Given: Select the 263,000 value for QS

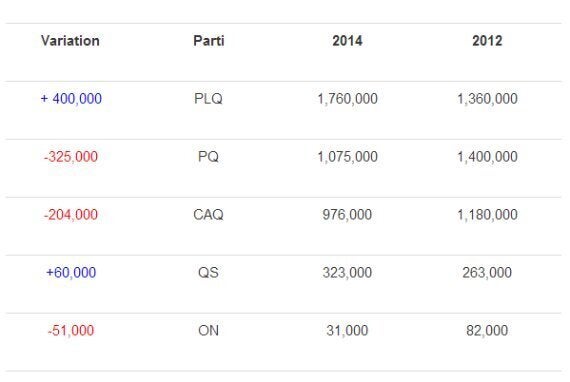Looking at the screenshot, I should [487, 273].
